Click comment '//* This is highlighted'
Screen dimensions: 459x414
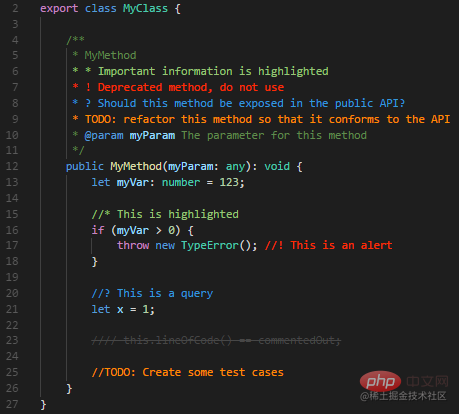tap(165, 214)
